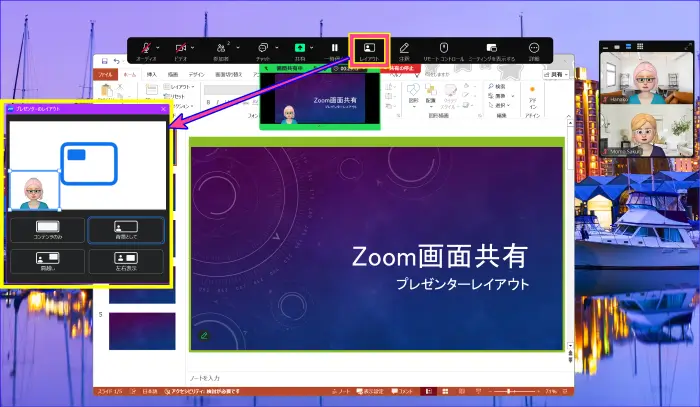Image resolution: width=700 pixels, height=407 pixels.
Task: Click the 71% zoom level value
Action: (x=551, y=391)
